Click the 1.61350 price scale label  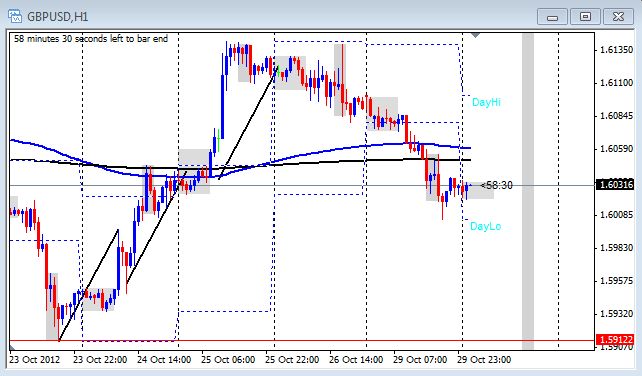point(616,50)
